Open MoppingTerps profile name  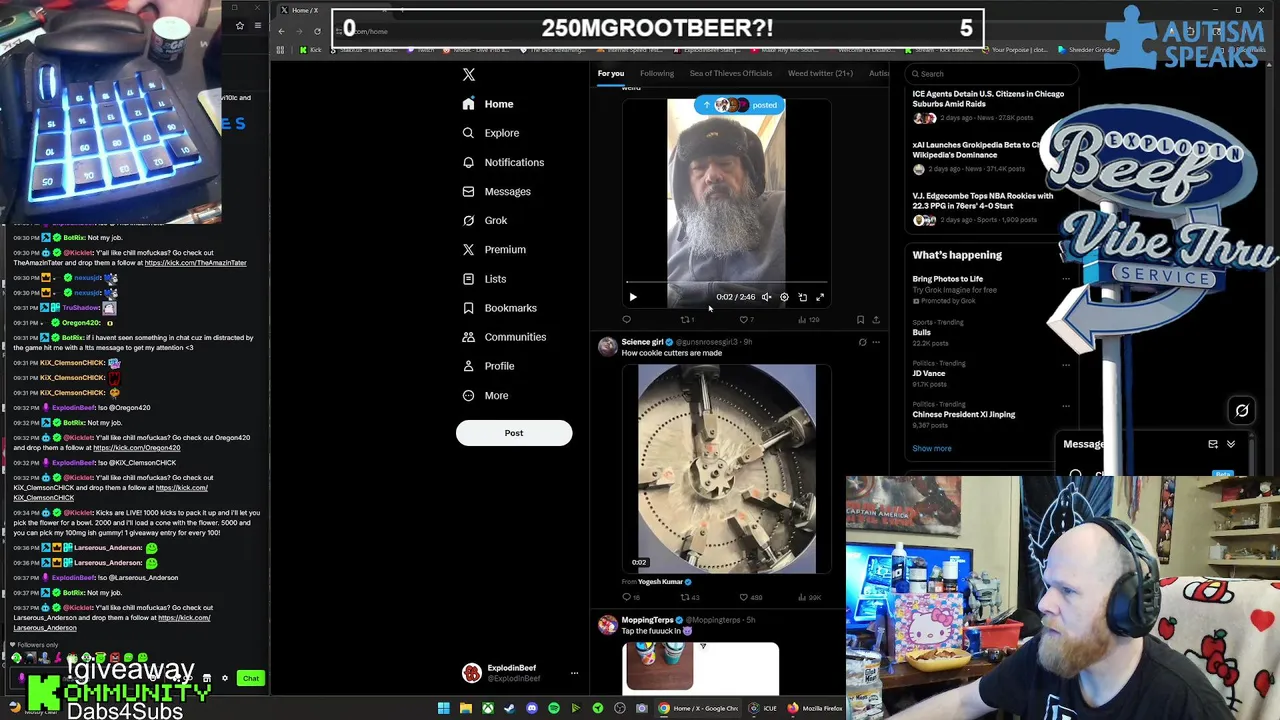pyautogui.click(x=647, y=620)
